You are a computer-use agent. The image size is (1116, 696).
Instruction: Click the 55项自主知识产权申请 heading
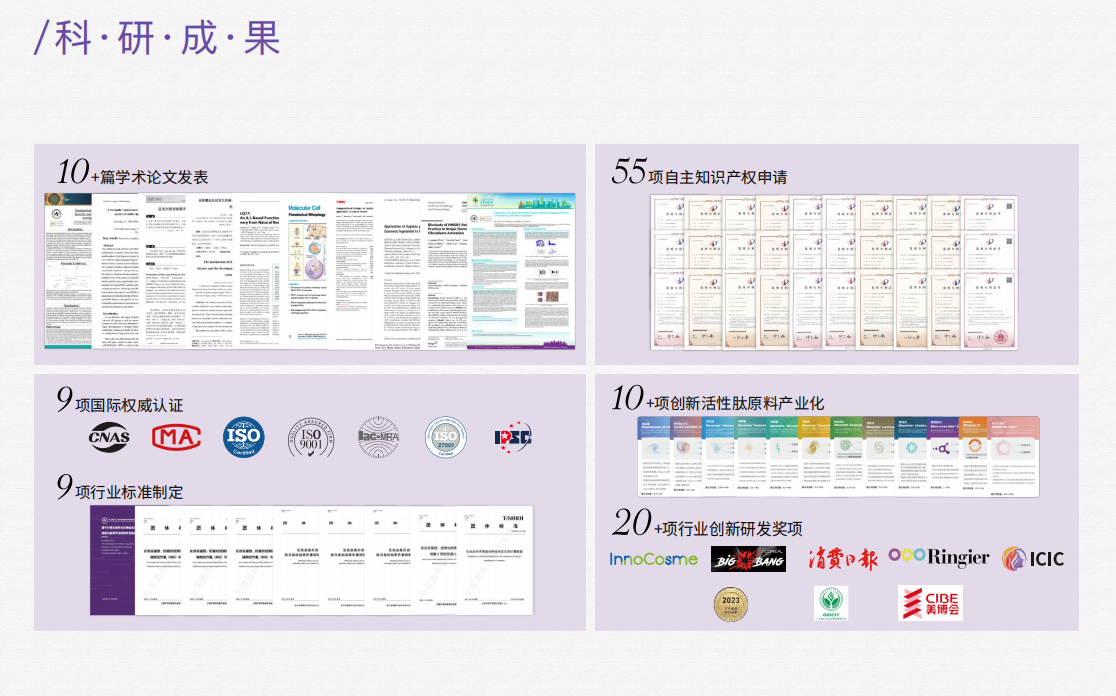pos(699,173)
